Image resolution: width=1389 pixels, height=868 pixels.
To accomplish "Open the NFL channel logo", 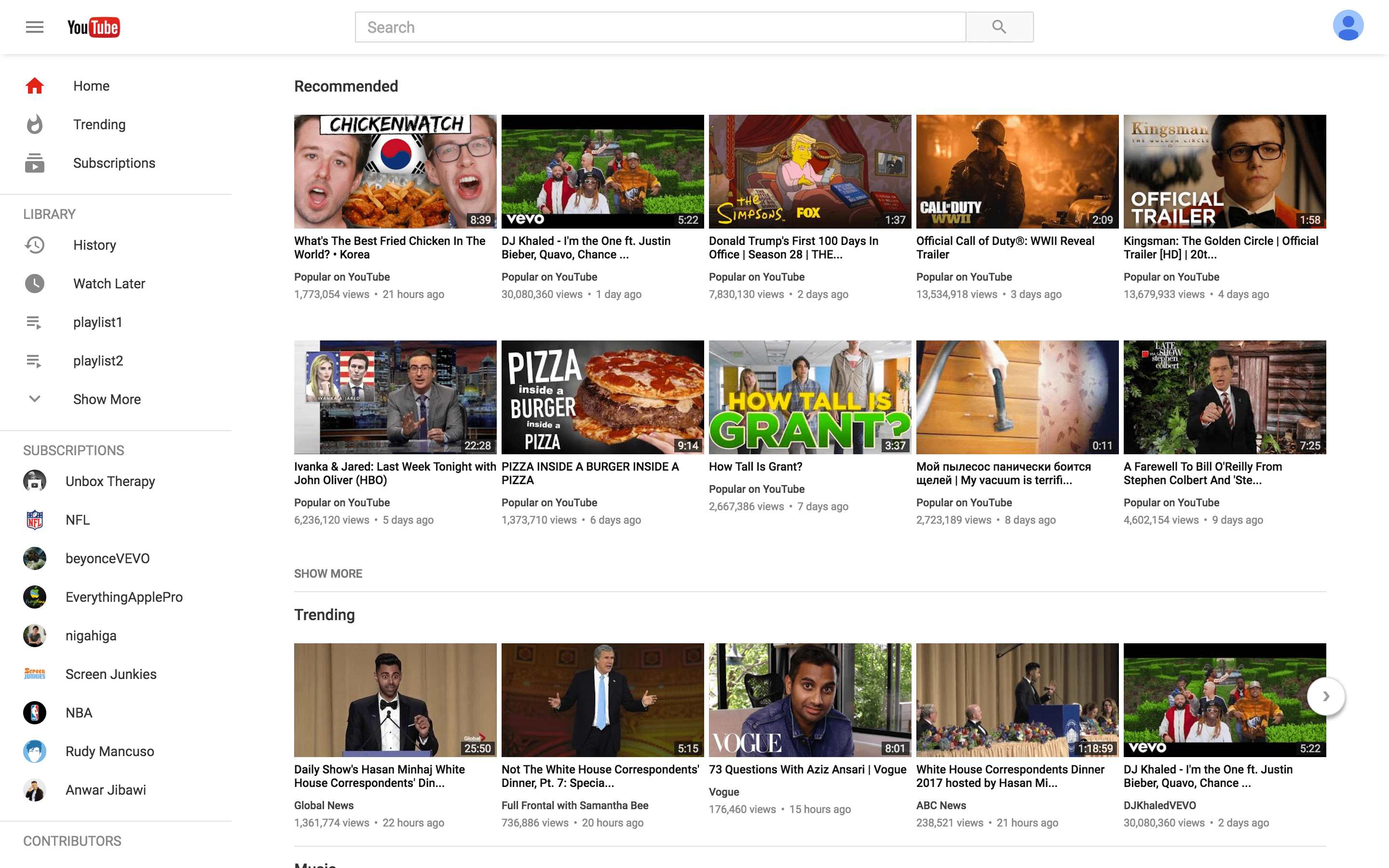I will pyautogui.click(x=34, y=520).
